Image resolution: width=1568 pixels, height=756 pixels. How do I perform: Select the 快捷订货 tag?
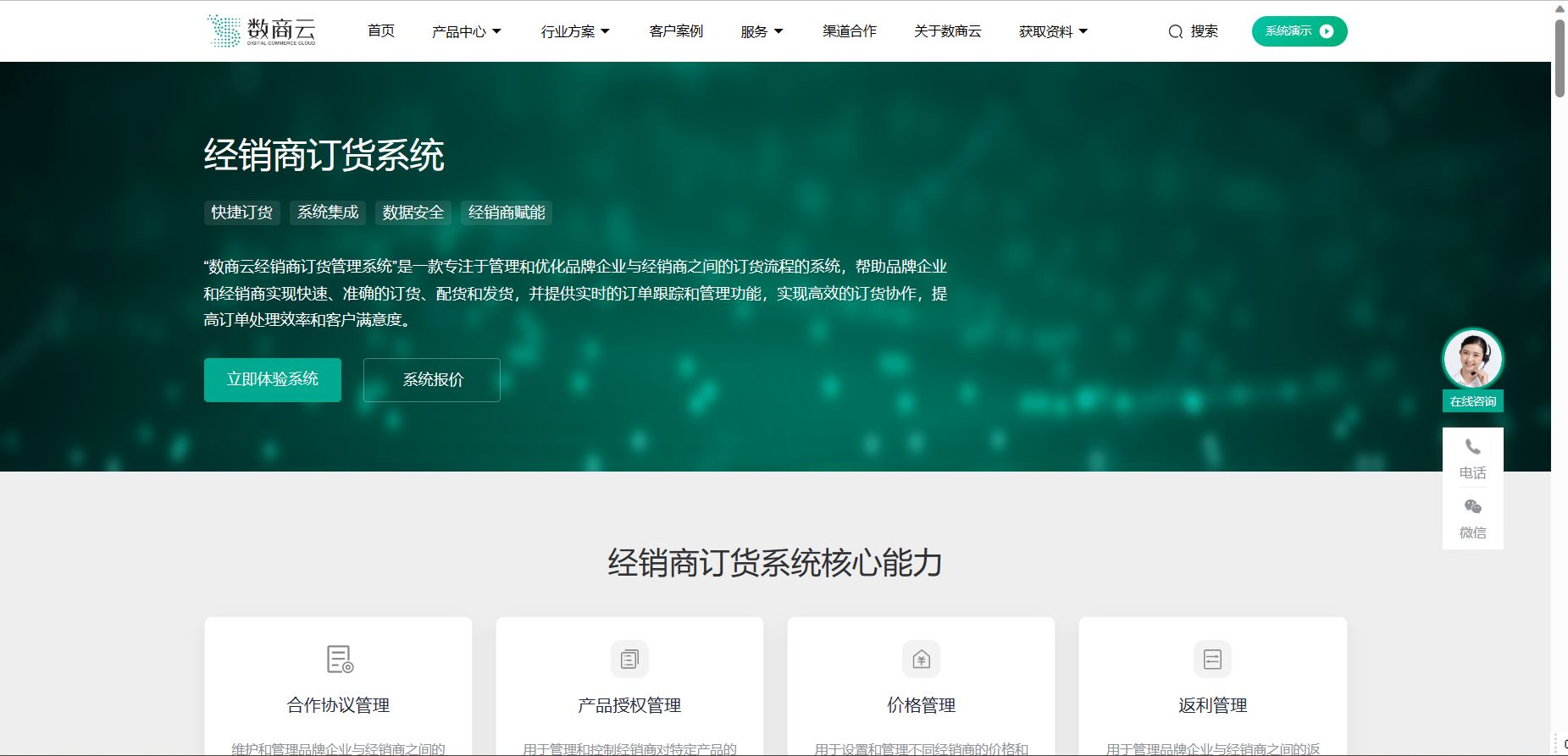coord(242,212)
